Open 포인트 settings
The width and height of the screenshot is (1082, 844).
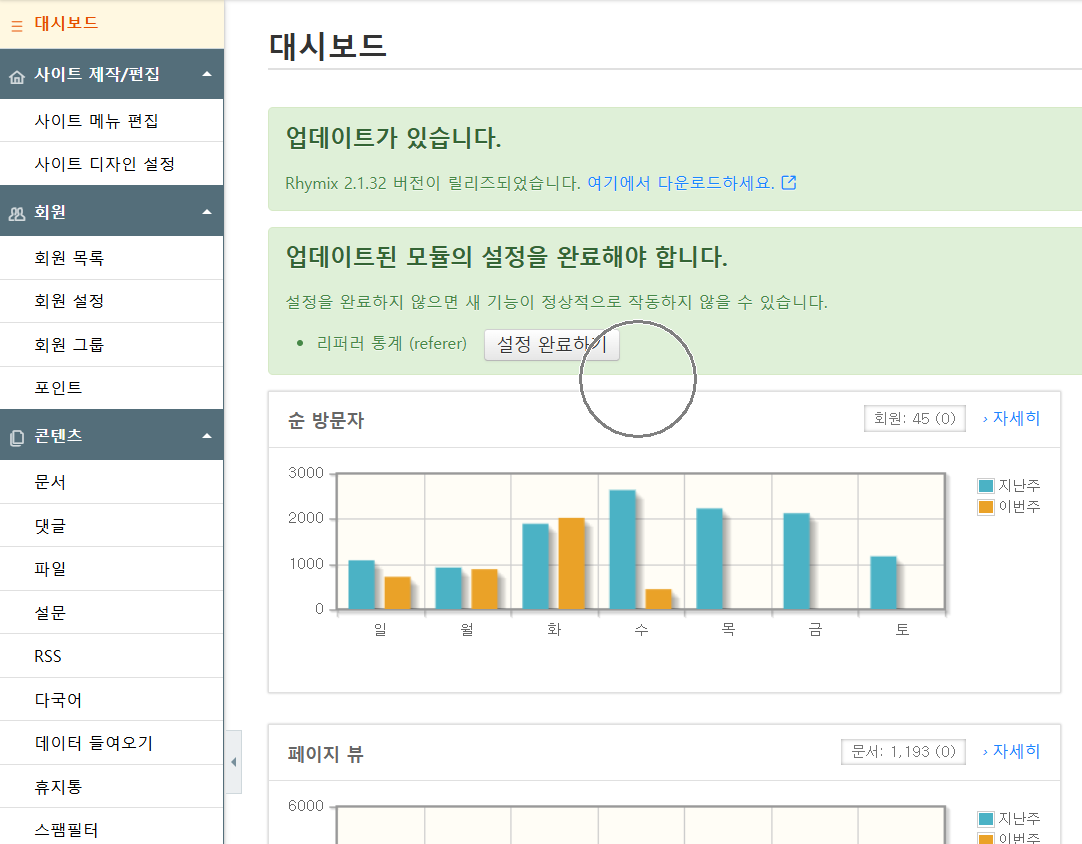[112, 387]
